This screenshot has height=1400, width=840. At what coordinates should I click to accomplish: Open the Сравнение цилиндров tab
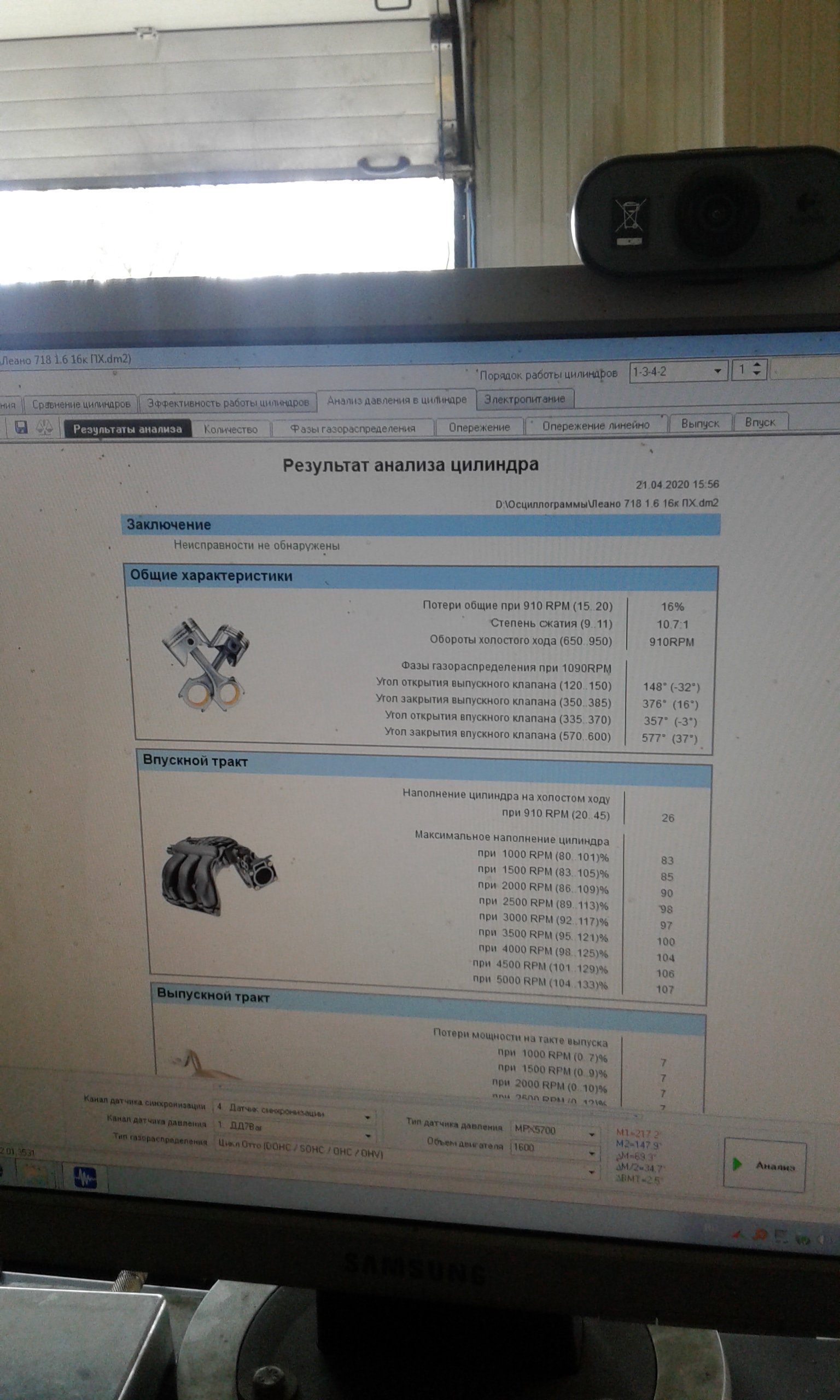81,404
